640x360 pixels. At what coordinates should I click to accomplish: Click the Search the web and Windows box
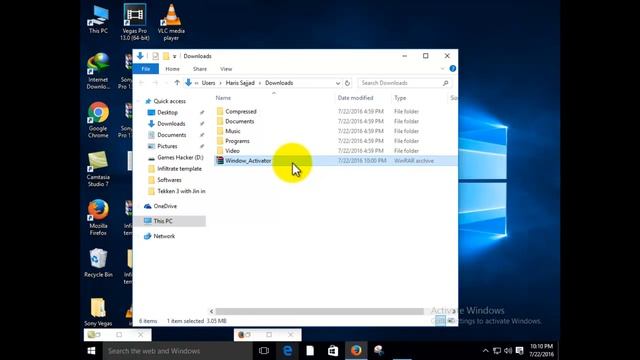coord(177,351)
